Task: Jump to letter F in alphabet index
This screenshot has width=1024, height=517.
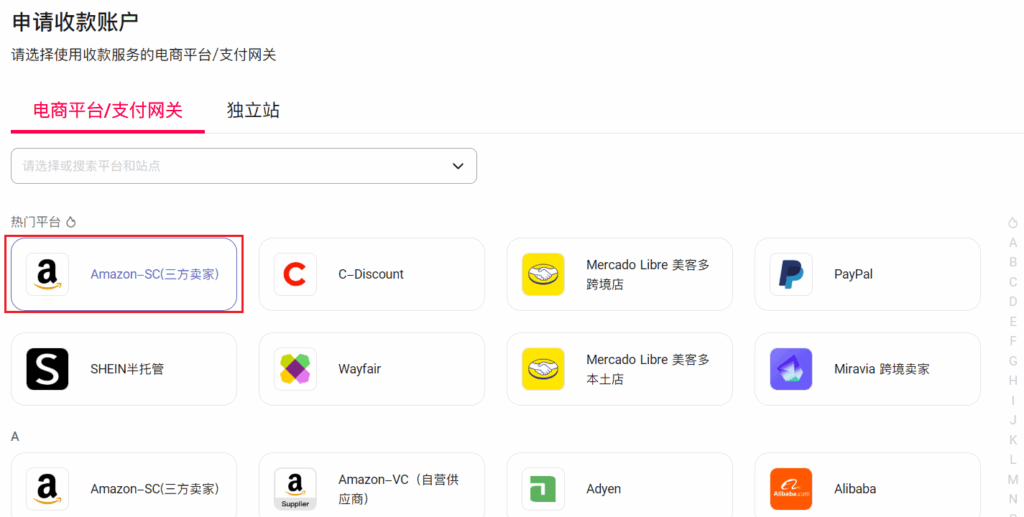Action: (1013, 341)
